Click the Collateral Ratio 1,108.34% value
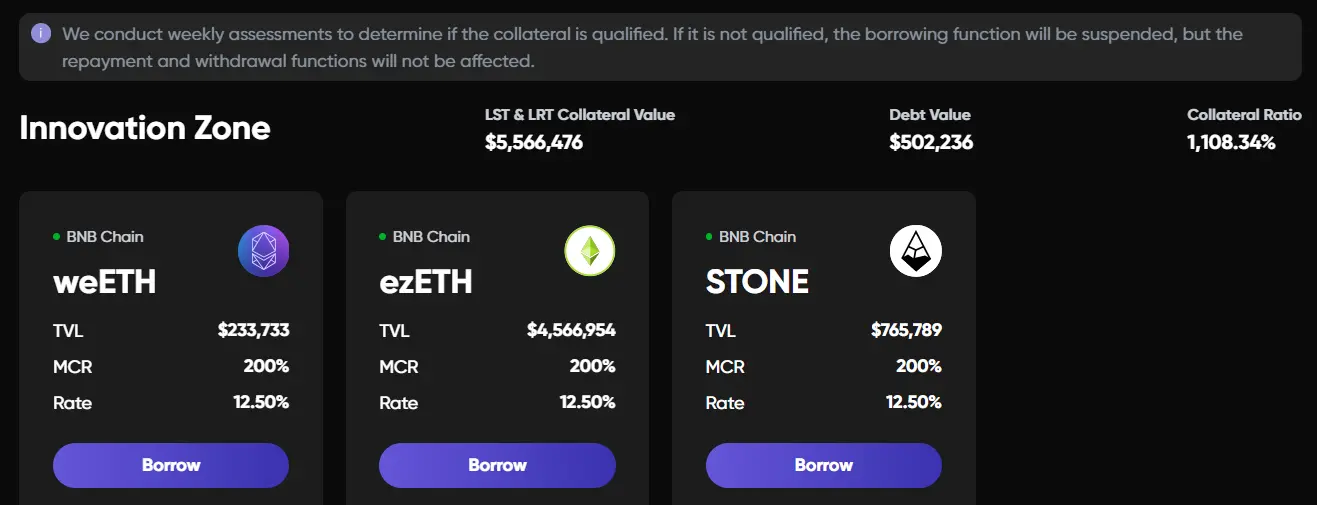The image size is (1317, 505). point(1231,143)
